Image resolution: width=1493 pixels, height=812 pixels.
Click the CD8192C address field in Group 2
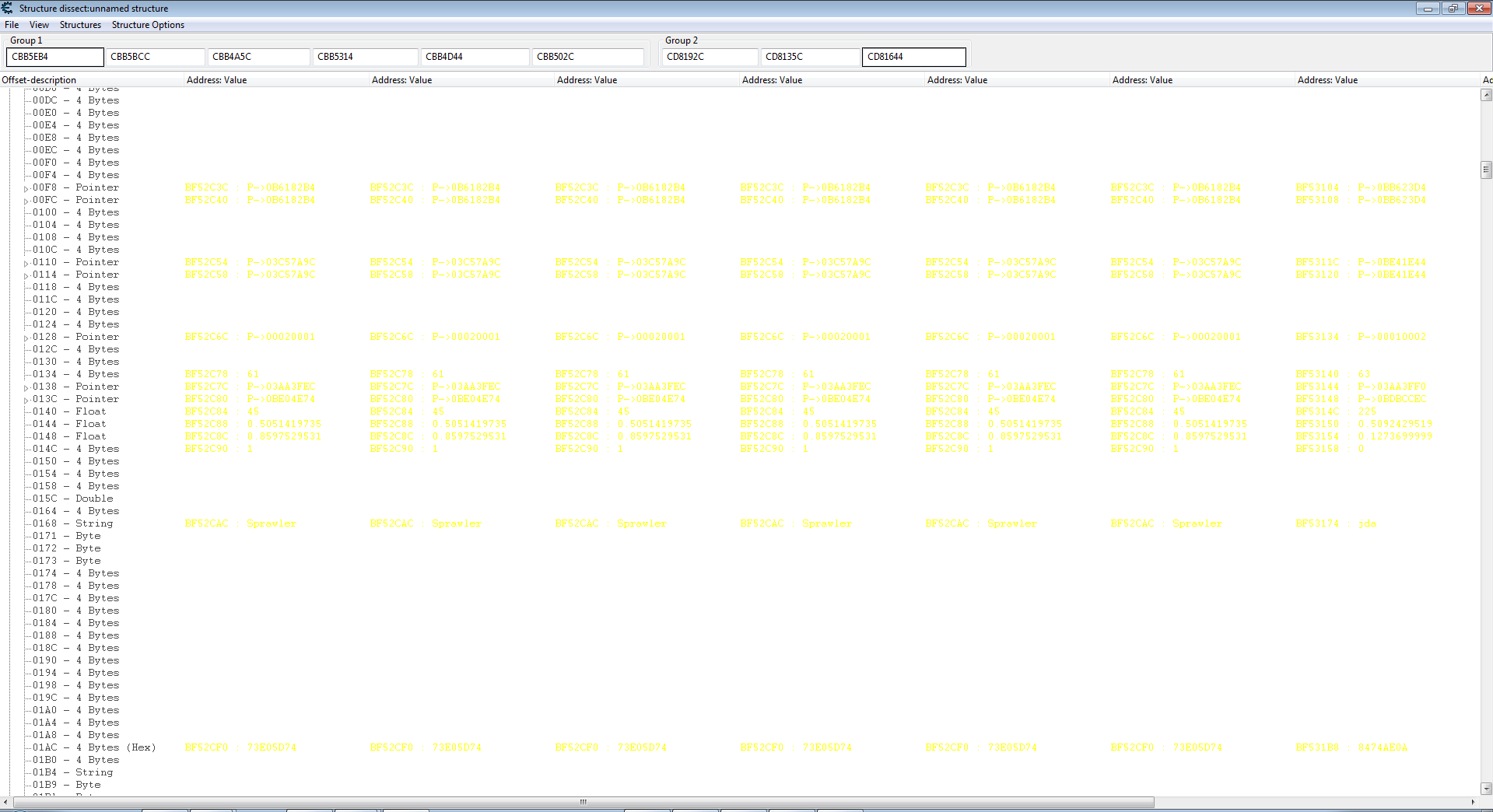710,57
